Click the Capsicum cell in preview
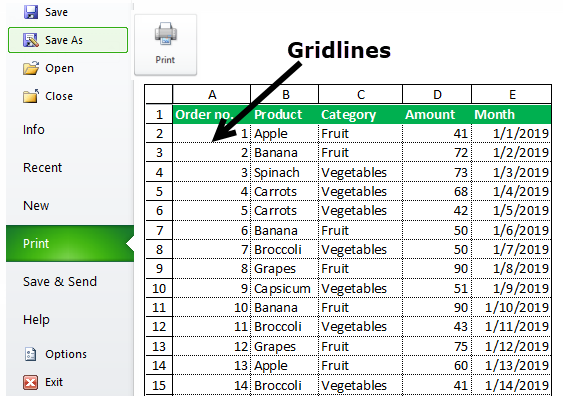This screenshot has width=563, height=396. coord(284,288)
